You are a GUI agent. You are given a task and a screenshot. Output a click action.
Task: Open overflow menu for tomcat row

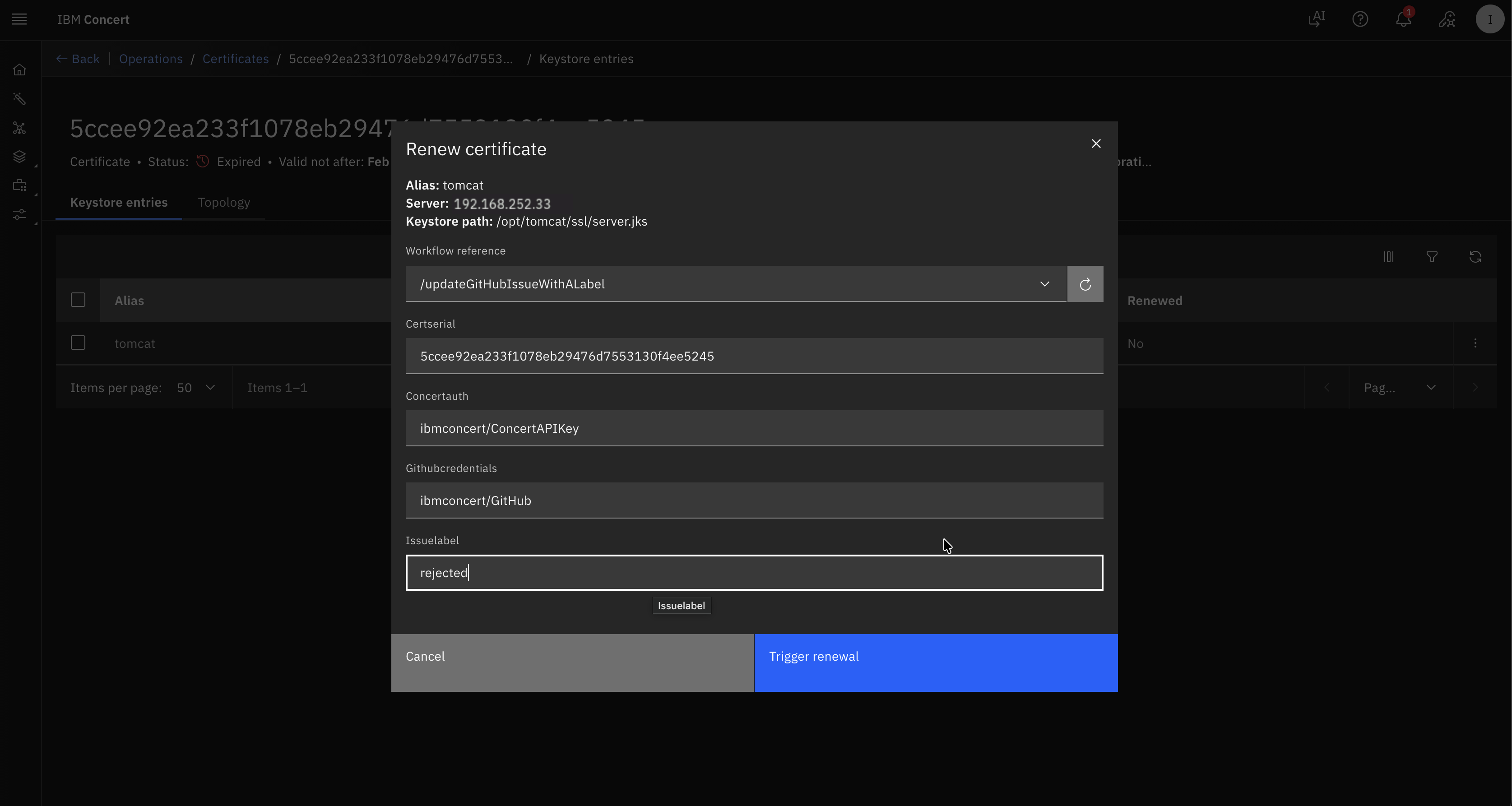click(1475, 343)
